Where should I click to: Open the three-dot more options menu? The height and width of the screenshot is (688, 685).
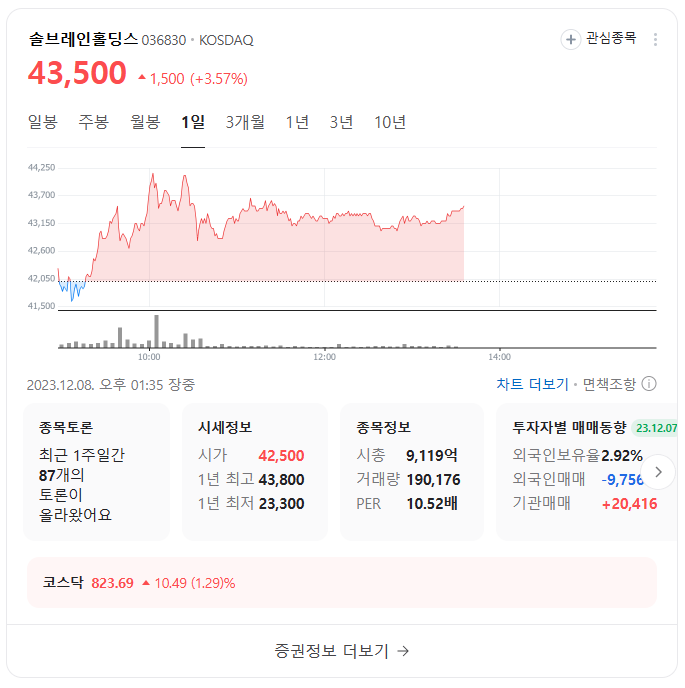coord(655,39)
